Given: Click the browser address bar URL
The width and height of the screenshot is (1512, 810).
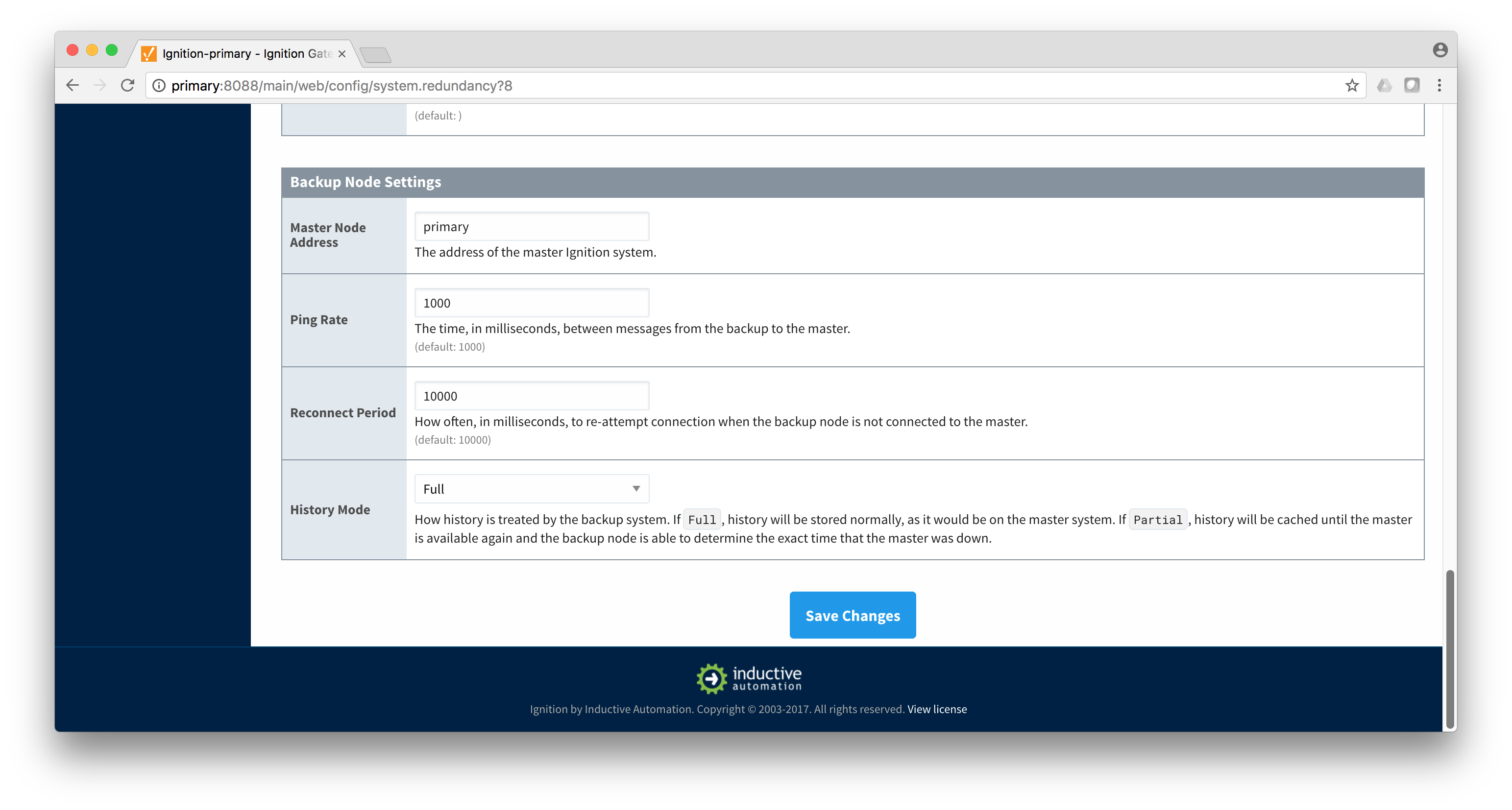Looking at the screenshot, I should (341, 86).
